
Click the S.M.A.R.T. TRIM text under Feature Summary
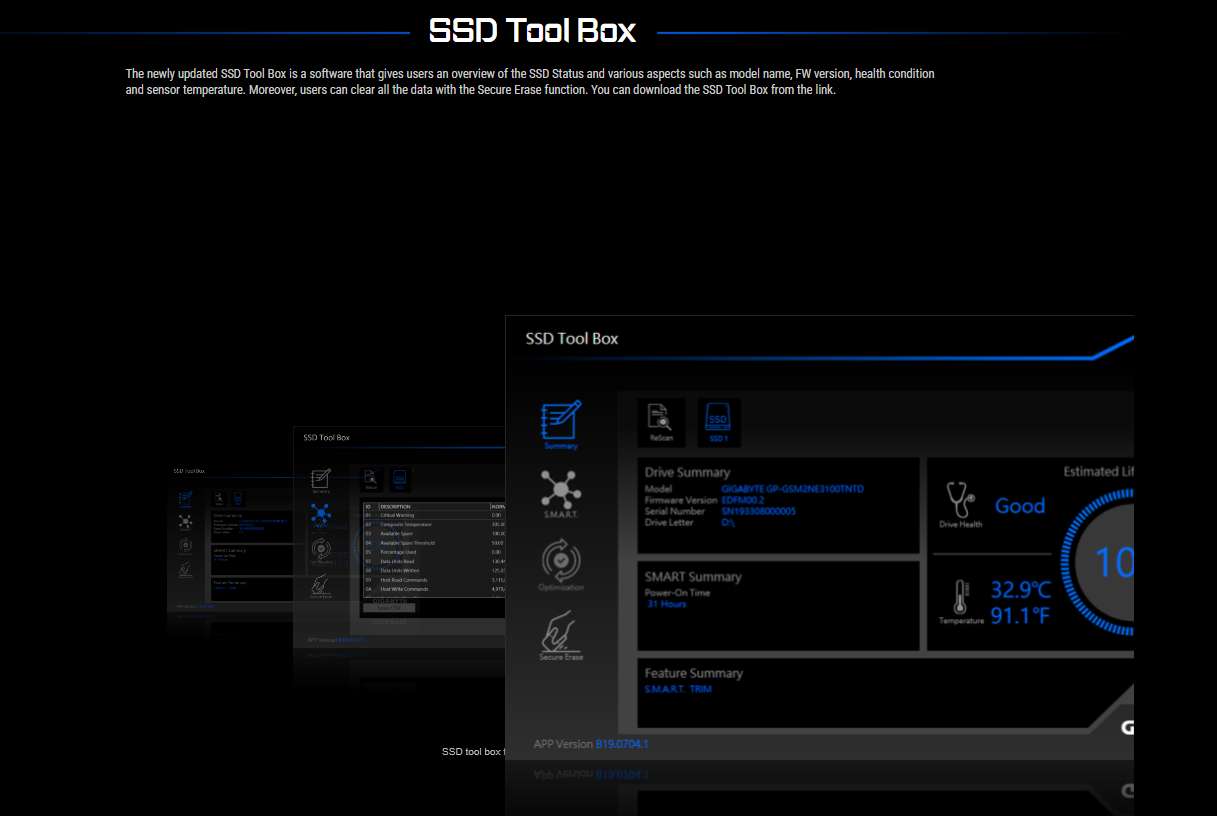click(678, 689)
